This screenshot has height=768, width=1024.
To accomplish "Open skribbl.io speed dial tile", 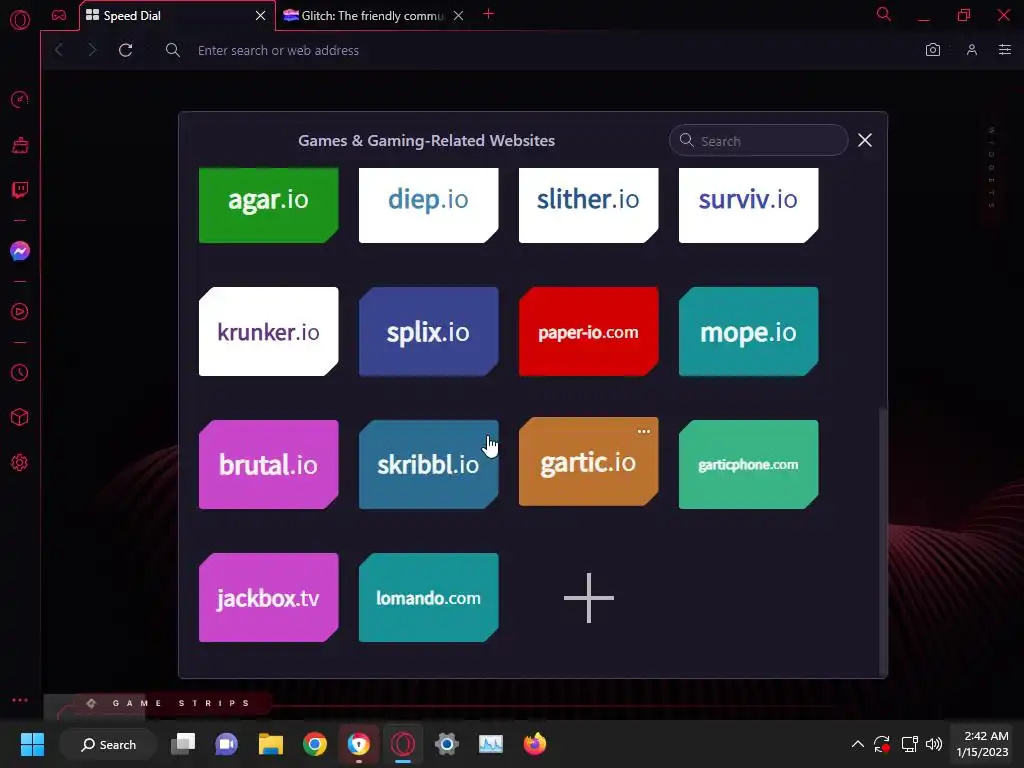I will pos(428,464).
